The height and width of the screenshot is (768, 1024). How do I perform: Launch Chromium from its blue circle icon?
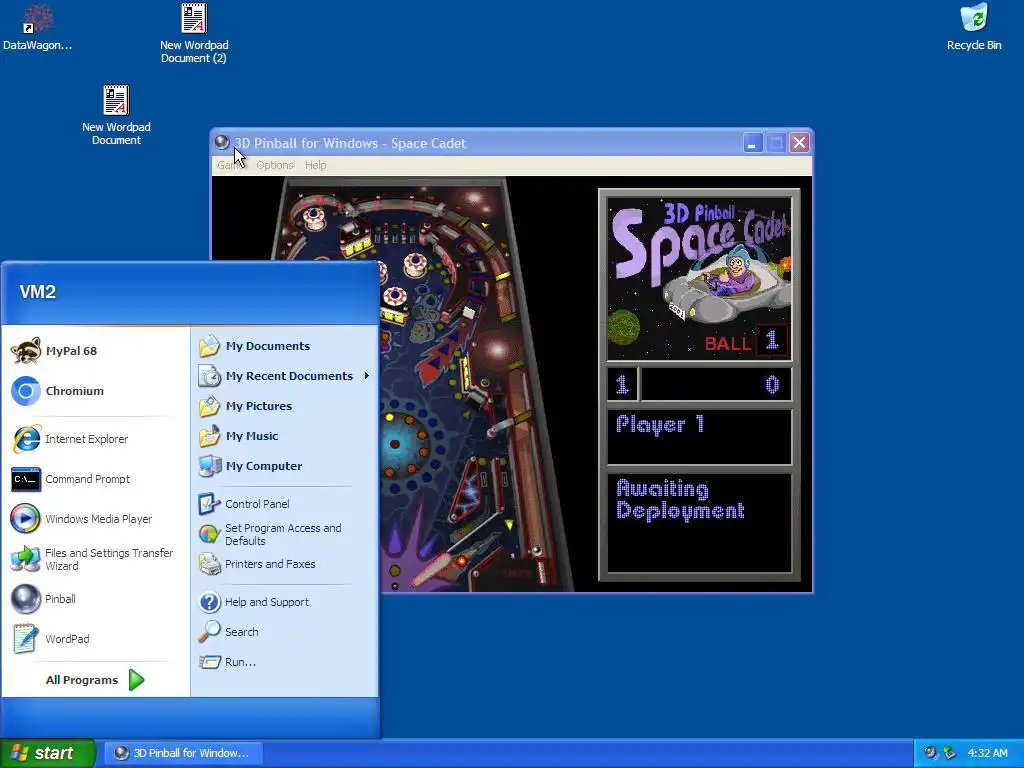26,391
